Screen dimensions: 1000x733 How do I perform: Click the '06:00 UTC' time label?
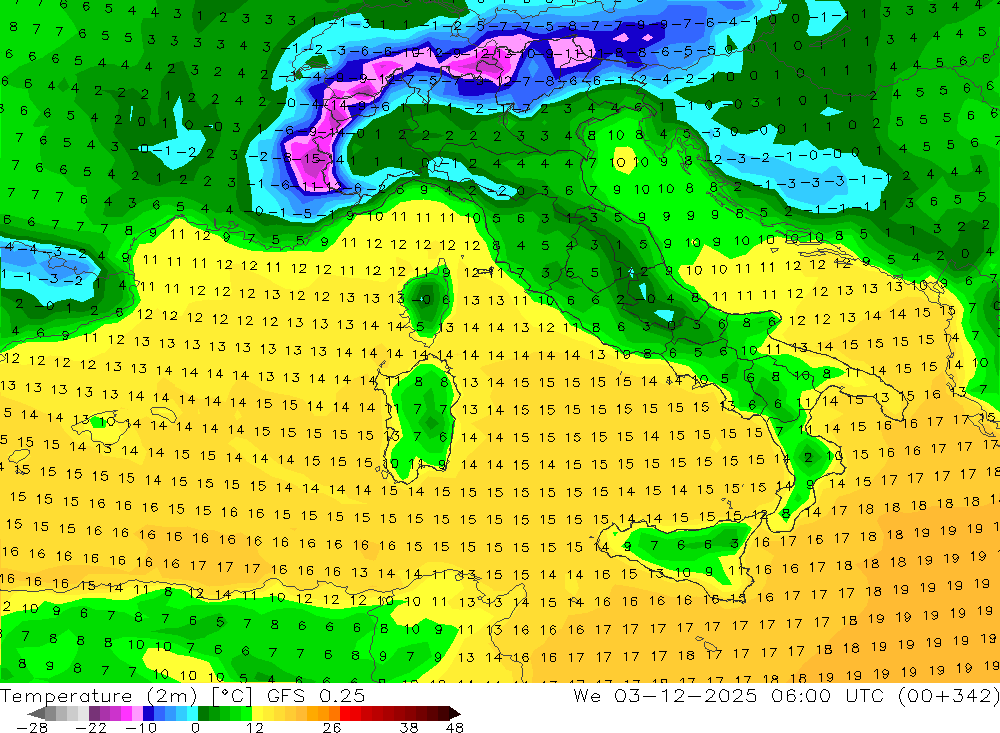pos(827,696)
